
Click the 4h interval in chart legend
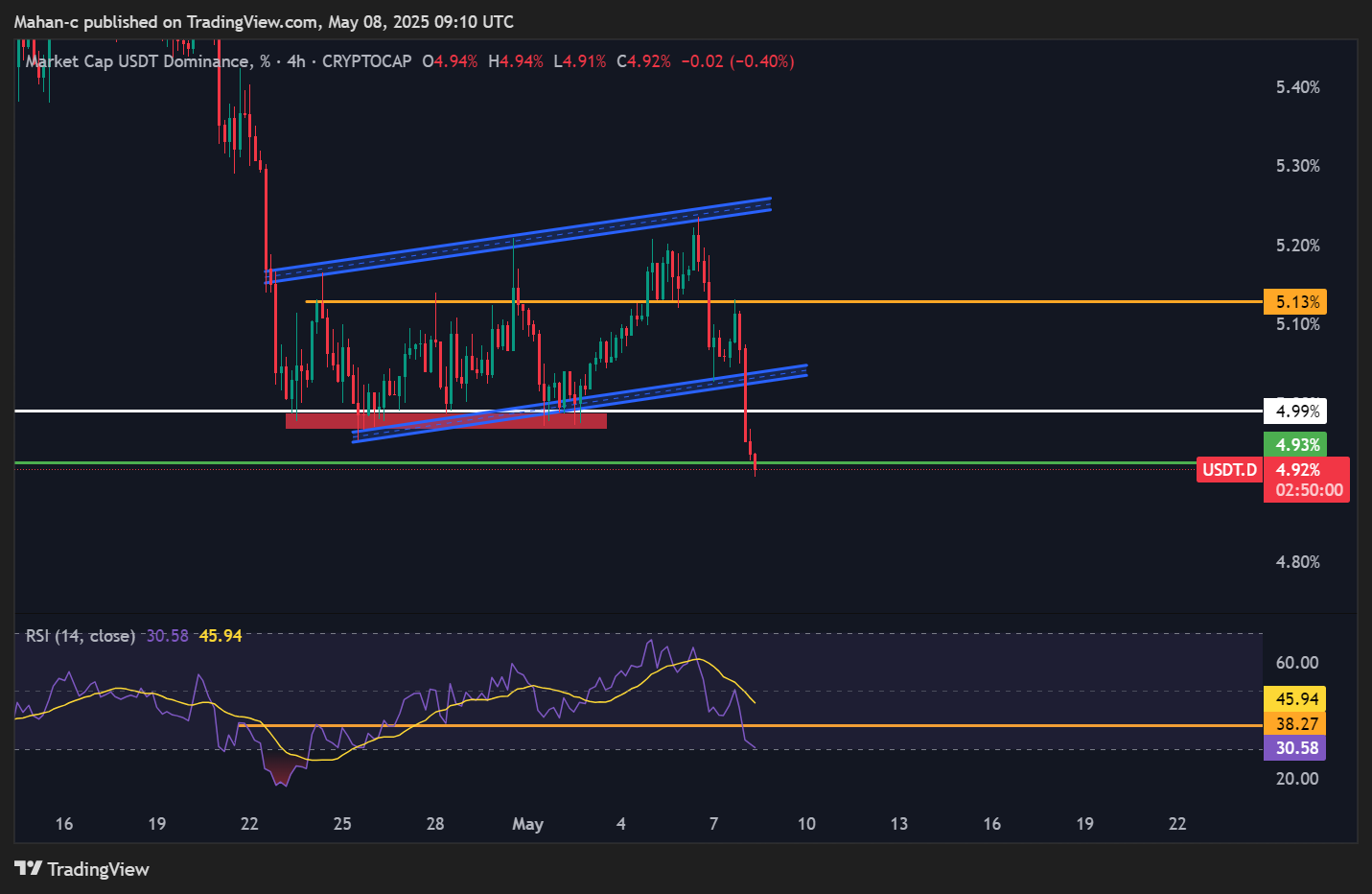(x=296, y=61)
